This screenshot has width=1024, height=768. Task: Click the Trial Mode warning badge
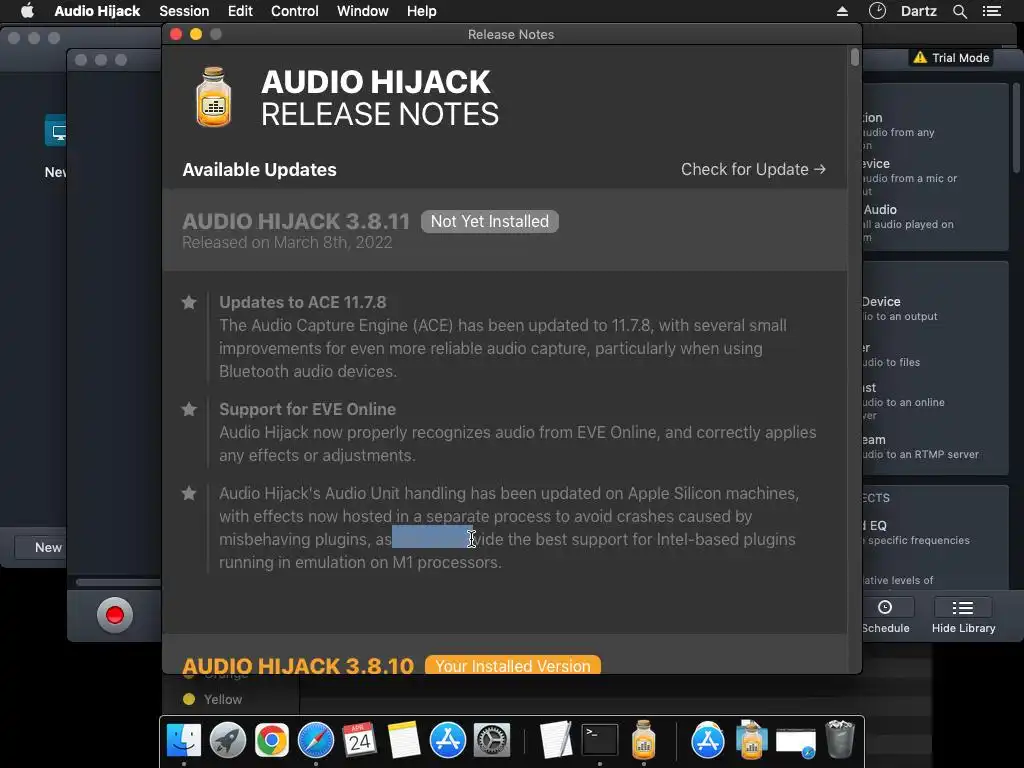click(x=951, y=57)
